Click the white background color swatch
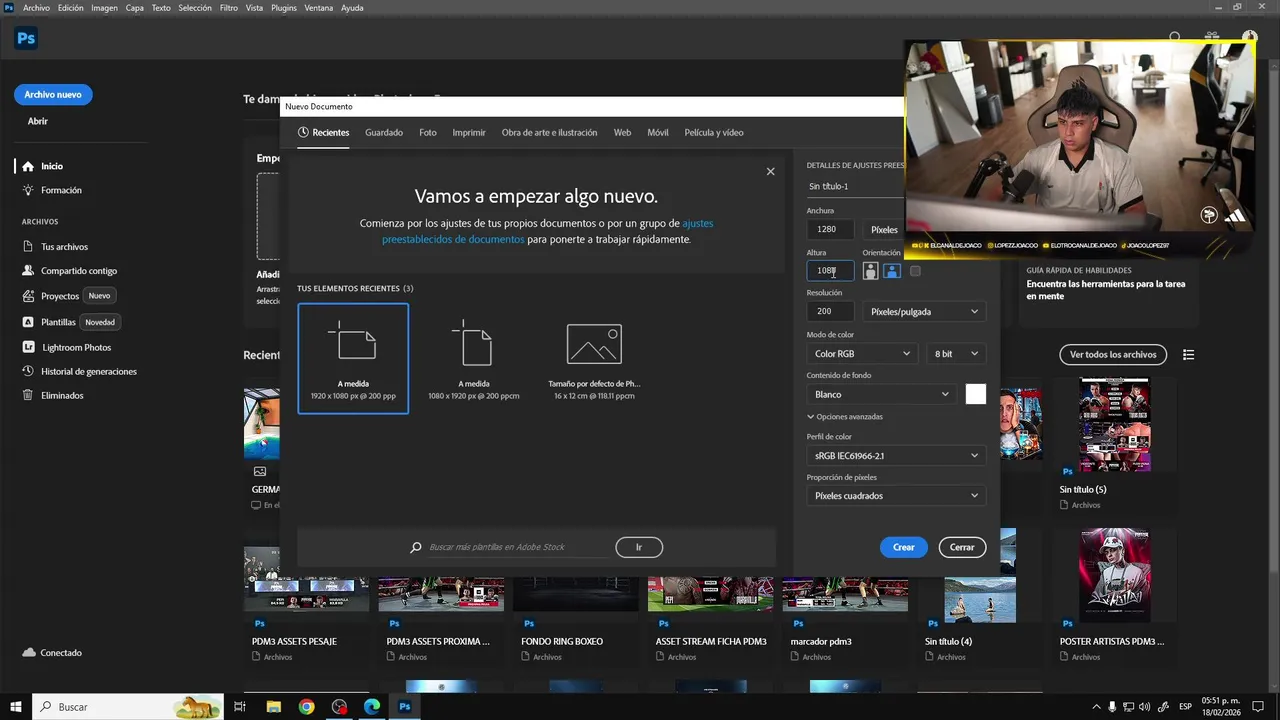 (976, 394)
